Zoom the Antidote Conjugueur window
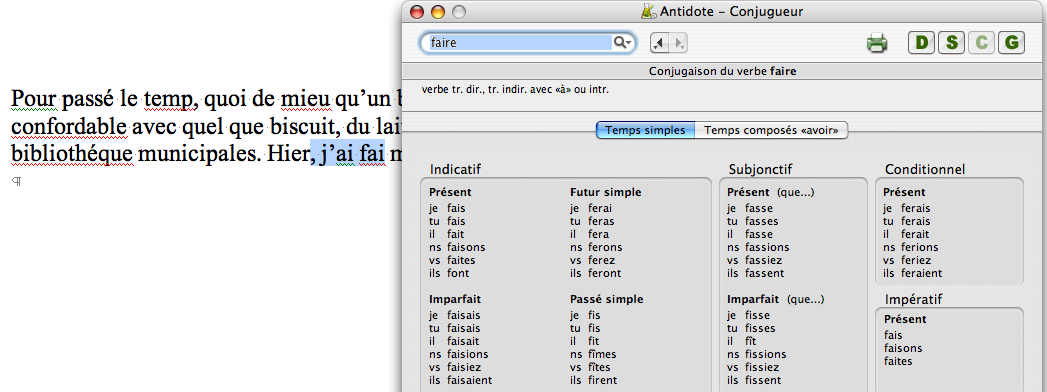The width and height of the screenshot is (1047, 392). click(459, 12)
